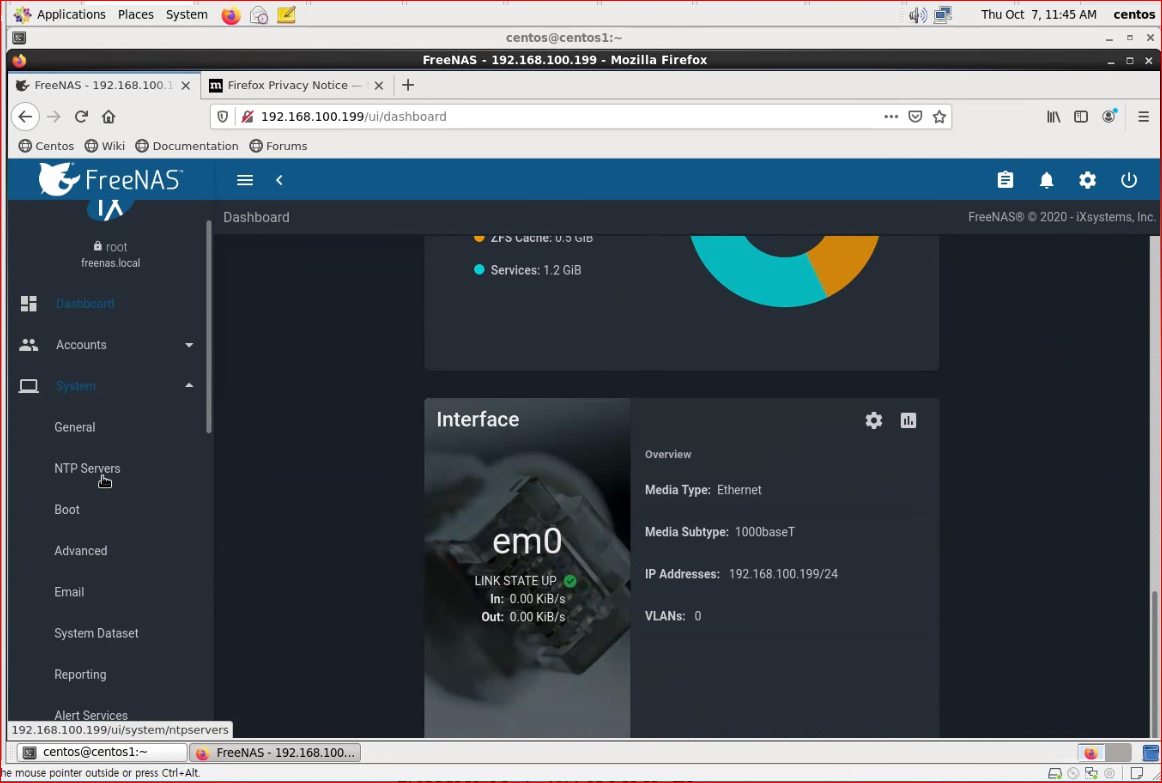Reload the page in Firefox
Viewport: 1162px width, 783px height.
point(82,116)
